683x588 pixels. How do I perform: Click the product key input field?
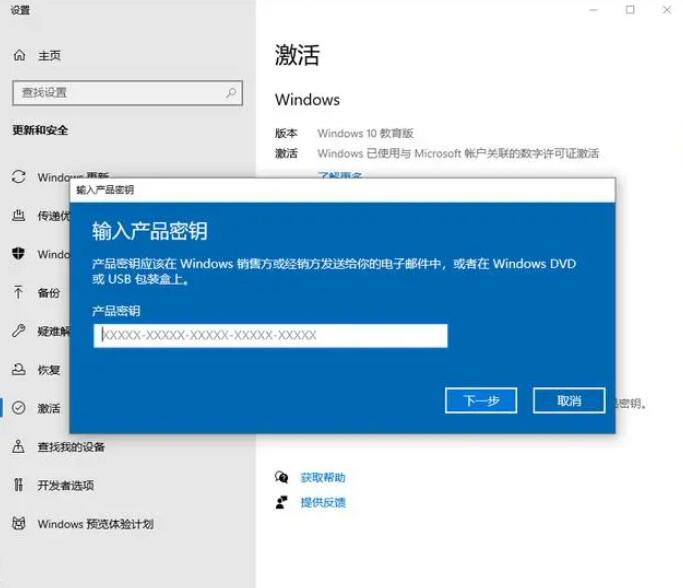[x=270, y=335]
